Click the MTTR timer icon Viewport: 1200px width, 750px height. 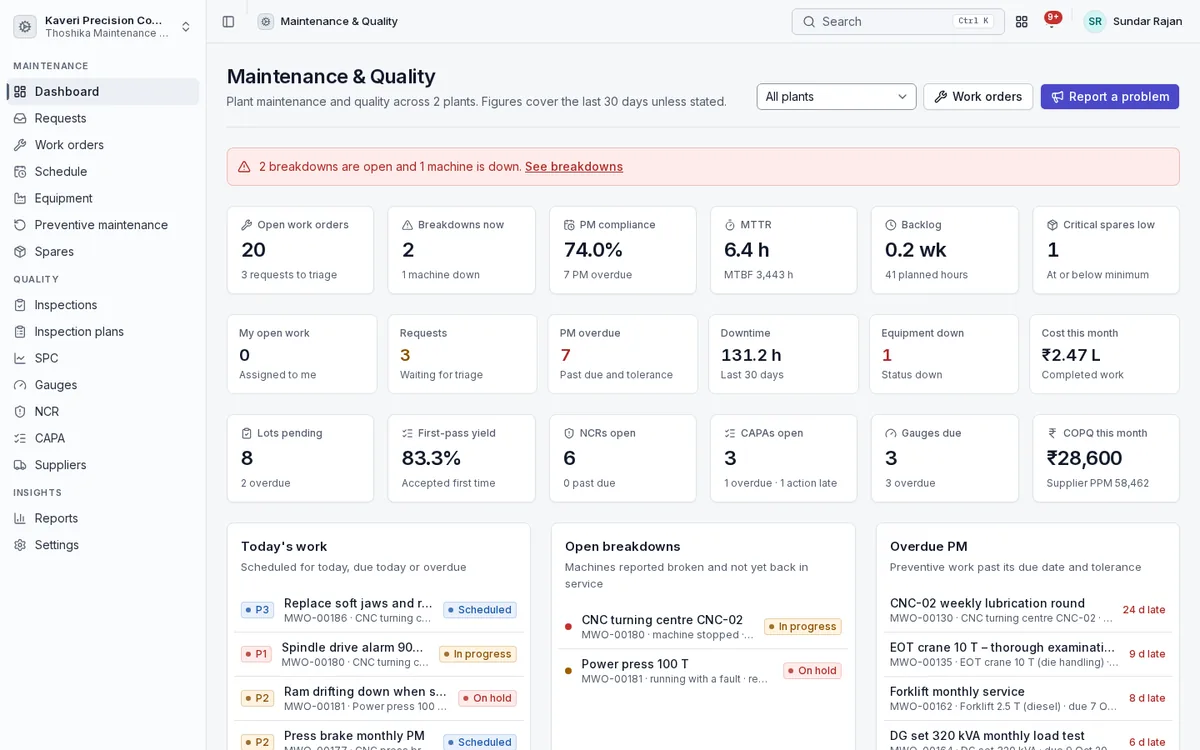coord(730,225)
